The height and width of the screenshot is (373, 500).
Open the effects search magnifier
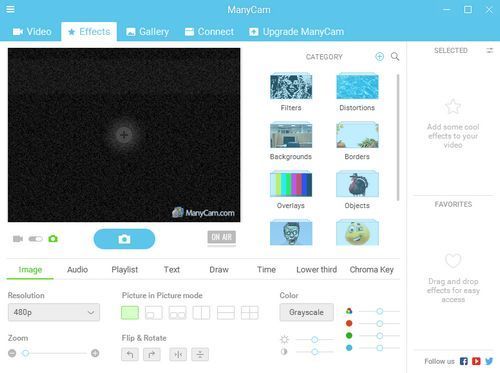(x=395, y=57)
